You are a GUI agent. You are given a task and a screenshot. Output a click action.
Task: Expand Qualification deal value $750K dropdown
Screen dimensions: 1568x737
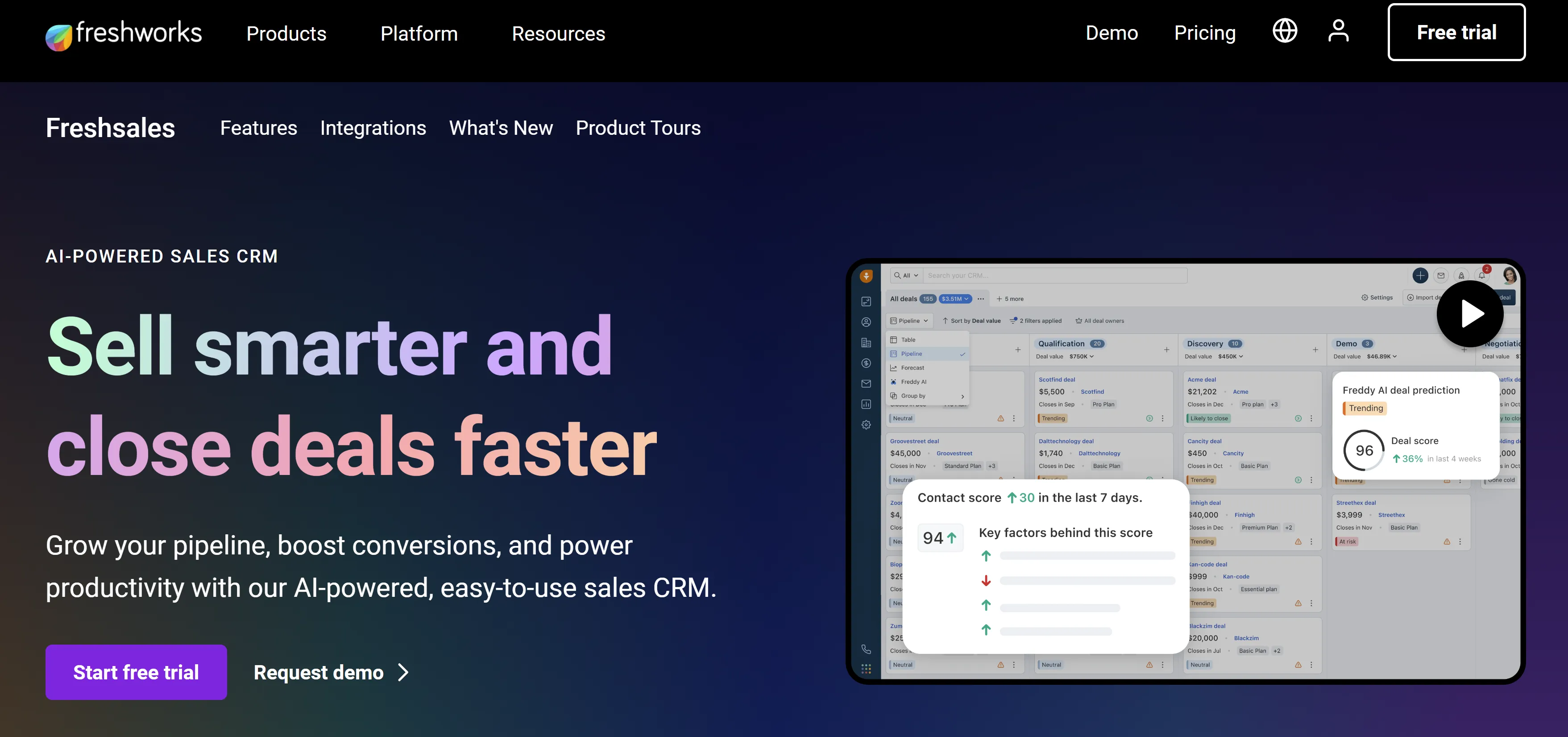pos(1082,357)
